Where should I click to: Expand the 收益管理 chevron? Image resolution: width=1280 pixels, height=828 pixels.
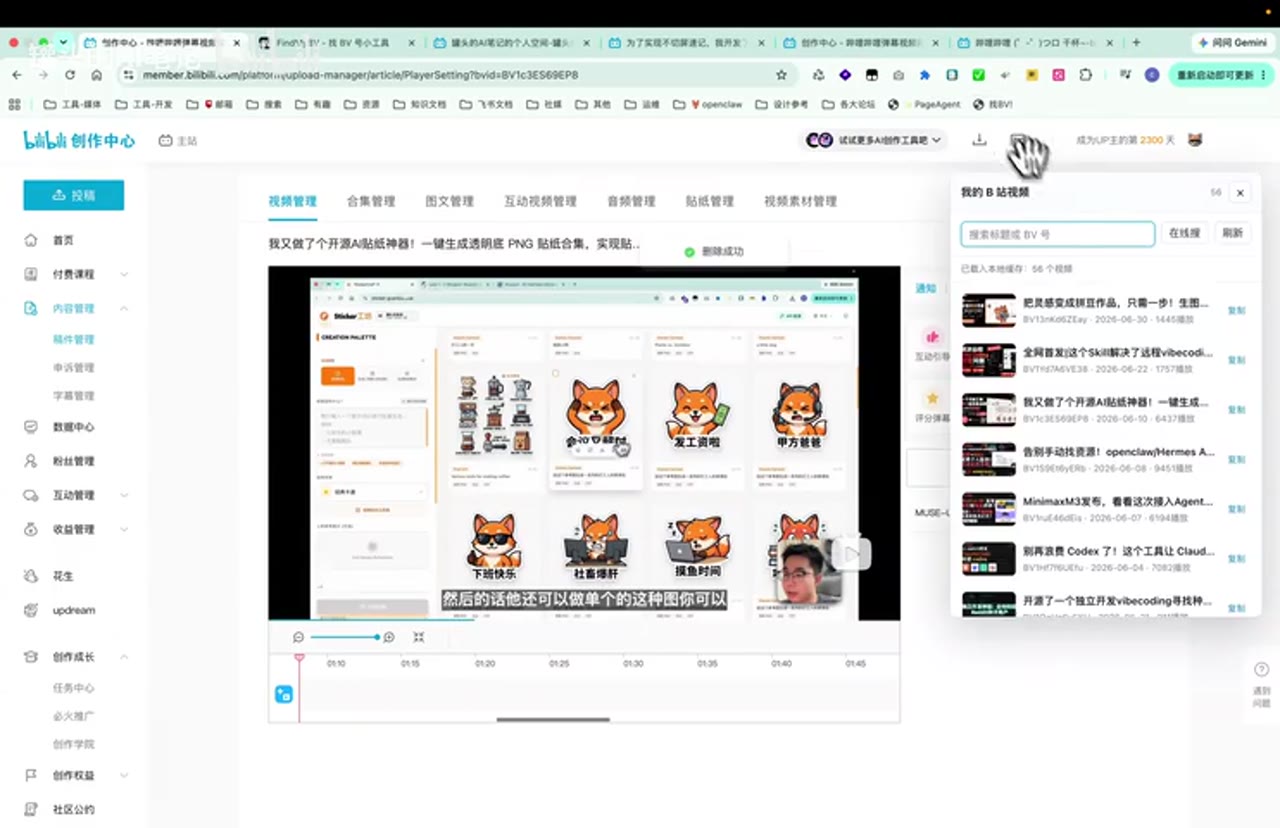point(124,529)
